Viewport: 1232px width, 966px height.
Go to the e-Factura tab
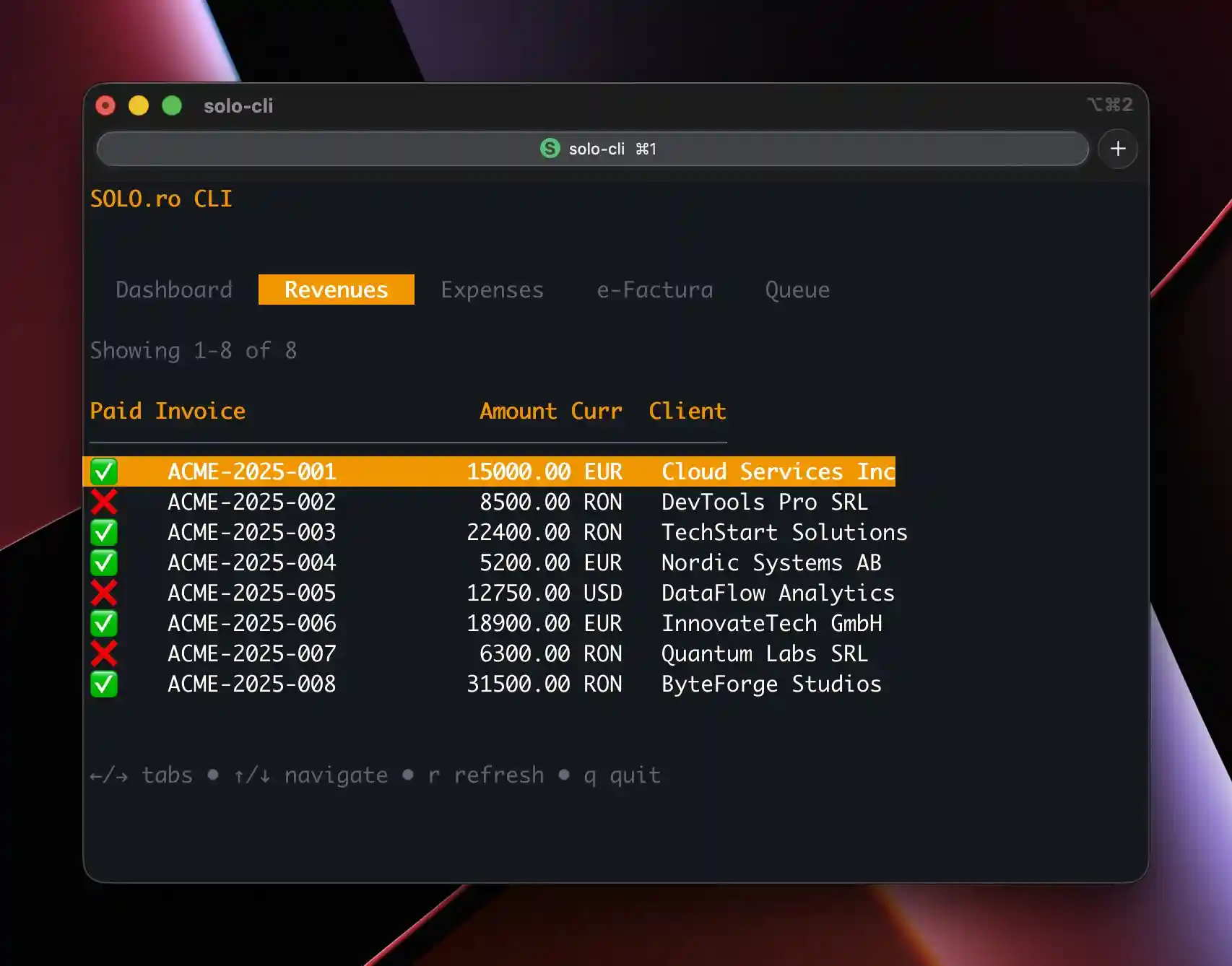coord(654,290)
